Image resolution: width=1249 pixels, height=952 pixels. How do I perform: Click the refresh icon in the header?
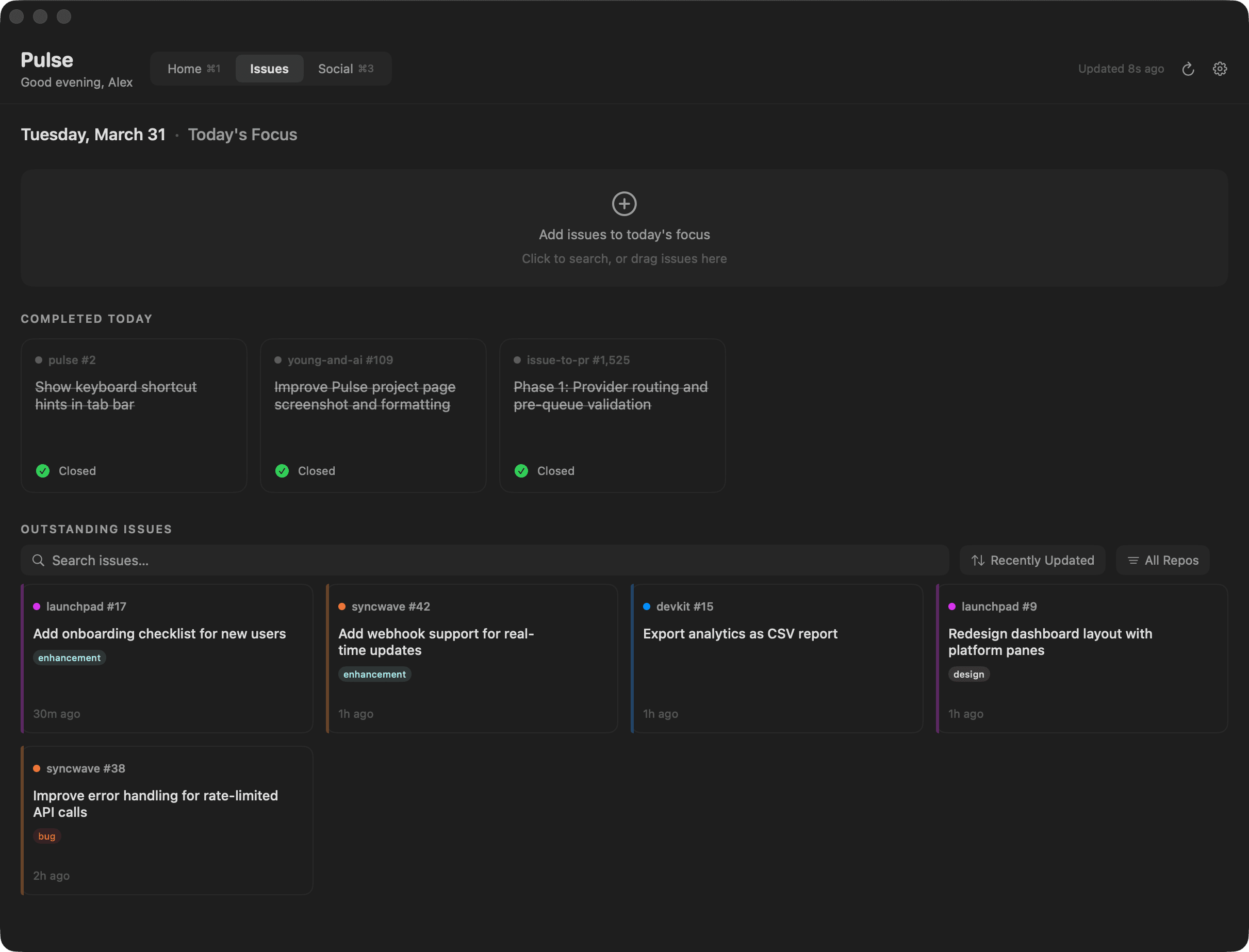click(x=1188, y=69)
